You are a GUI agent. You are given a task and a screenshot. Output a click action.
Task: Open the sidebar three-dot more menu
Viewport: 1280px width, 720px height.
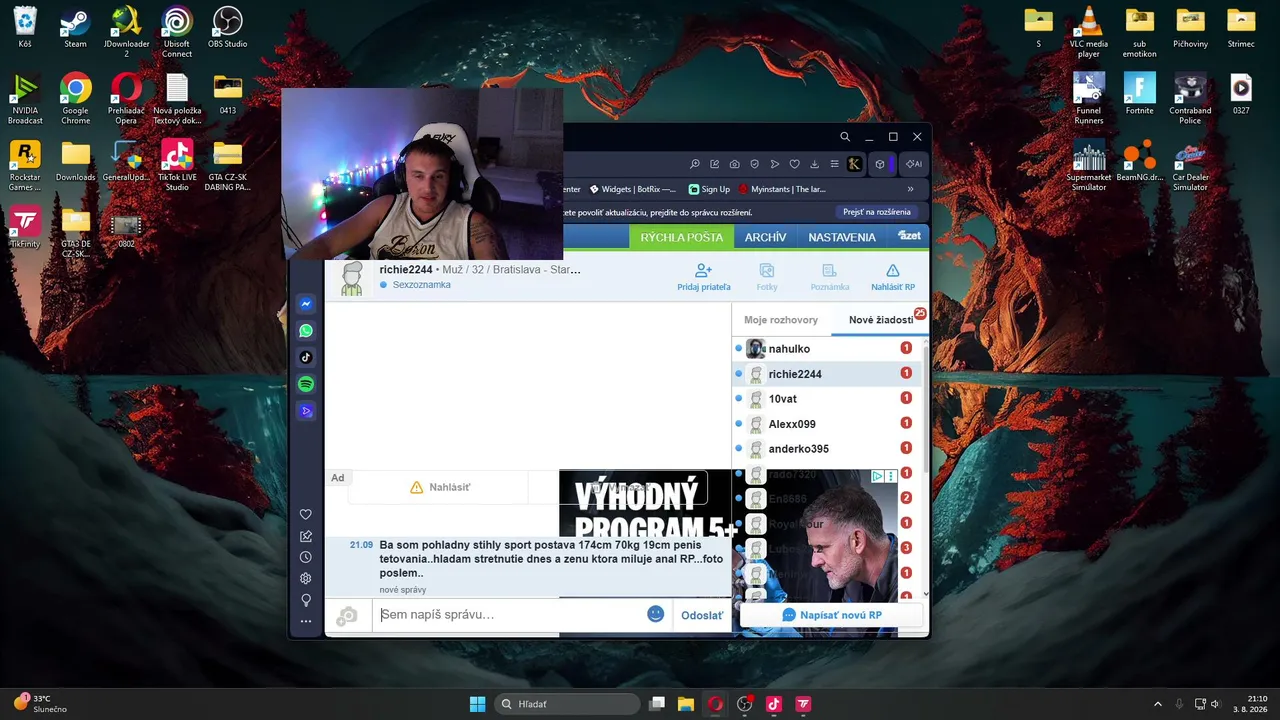306,621
